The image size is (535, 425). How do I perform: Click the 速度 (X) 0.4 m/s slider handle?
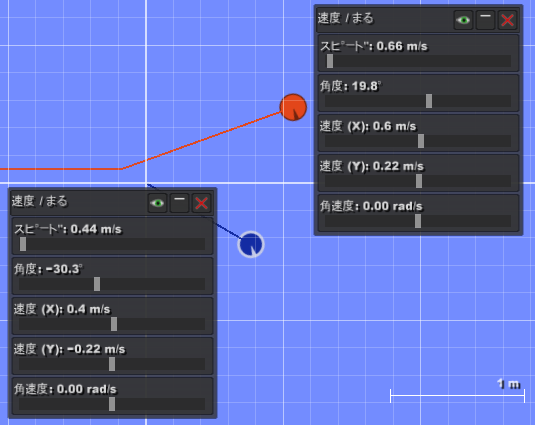(114, 324)
